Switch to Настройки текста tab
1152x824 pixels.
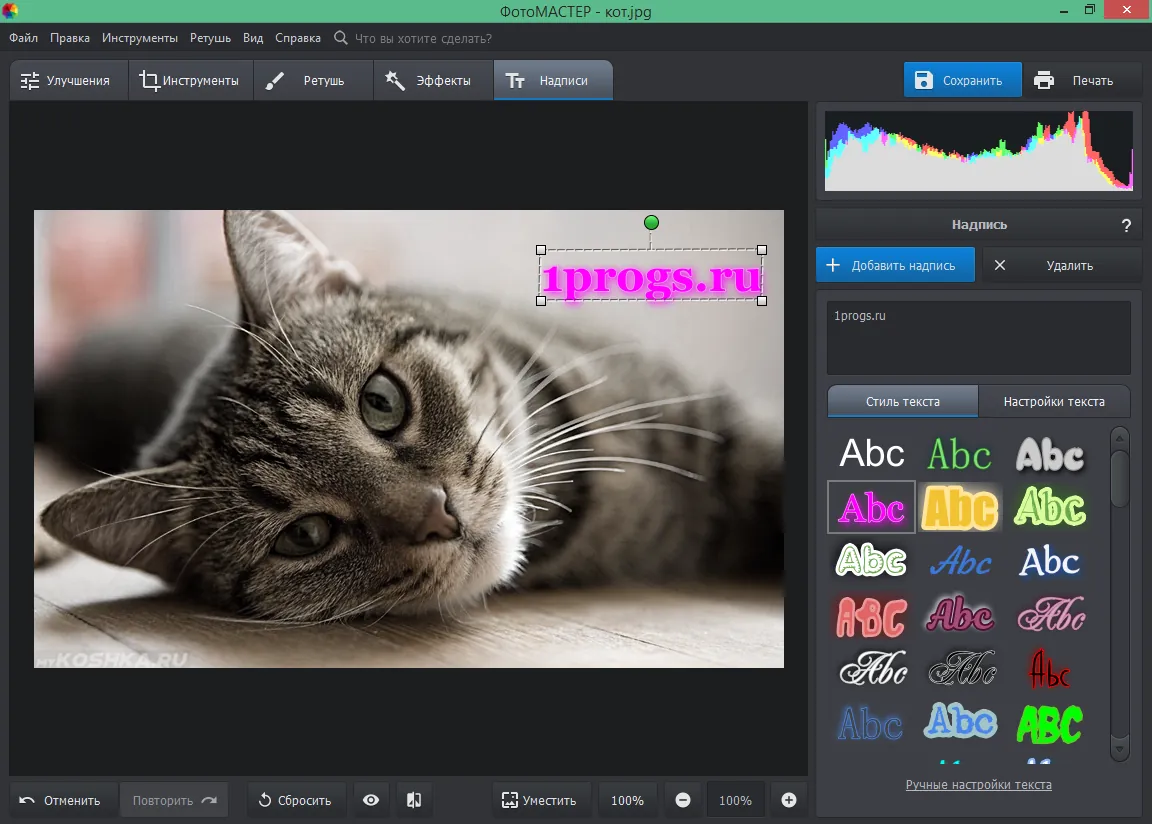tap(1054, 402)
